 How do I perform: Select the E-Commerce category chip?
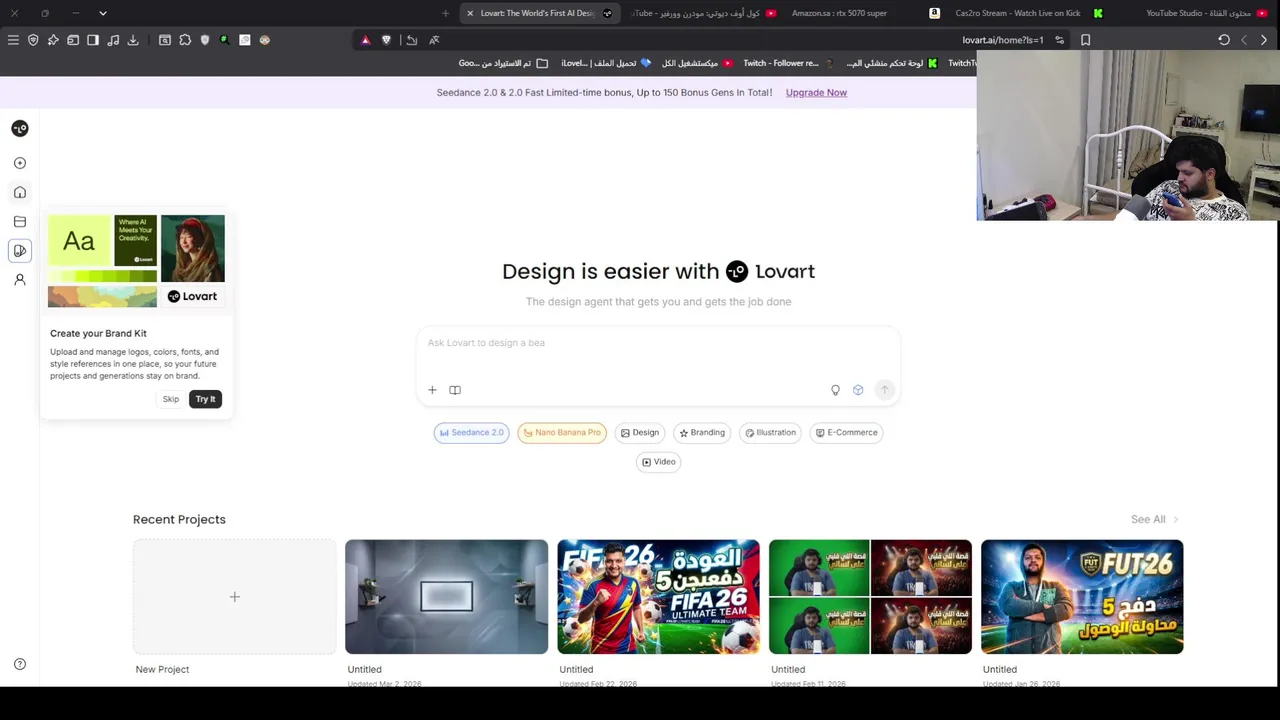(846, 433)
